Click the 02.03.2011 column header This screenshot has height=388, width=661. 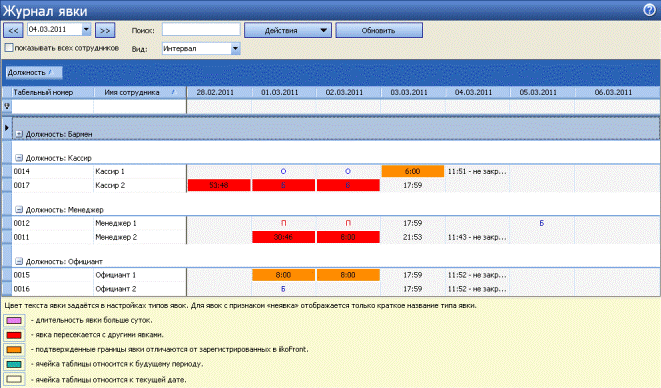[348, 92]
